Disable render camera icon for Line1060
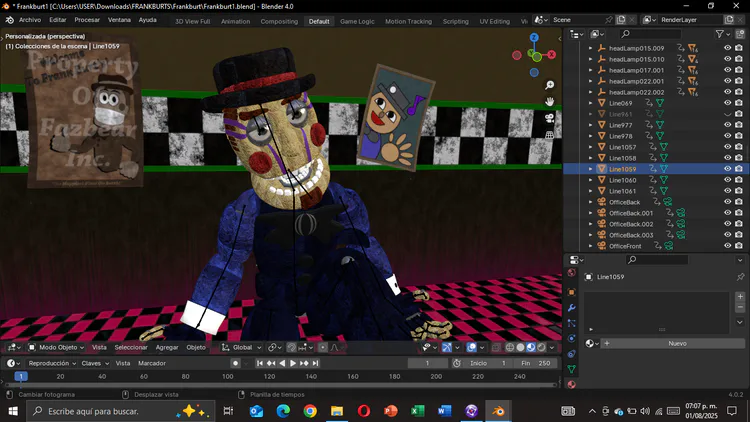 [x=739, y=180]
